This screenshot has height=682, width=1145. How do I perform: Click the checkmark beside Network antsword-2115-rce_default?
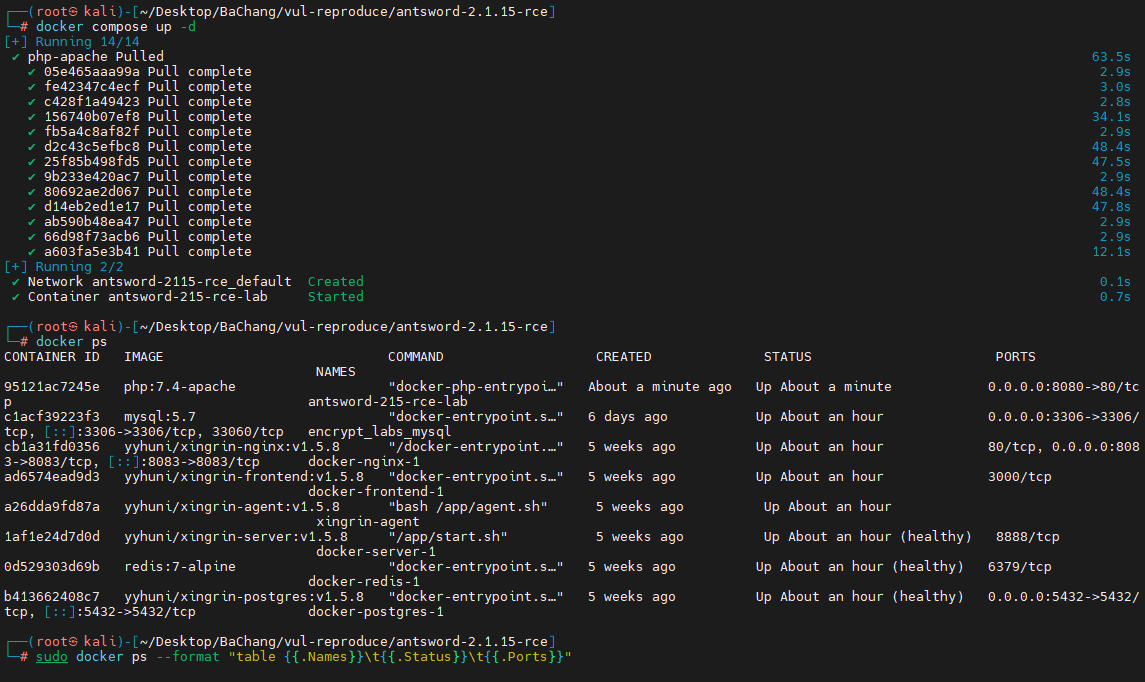[x=15, y=282]
